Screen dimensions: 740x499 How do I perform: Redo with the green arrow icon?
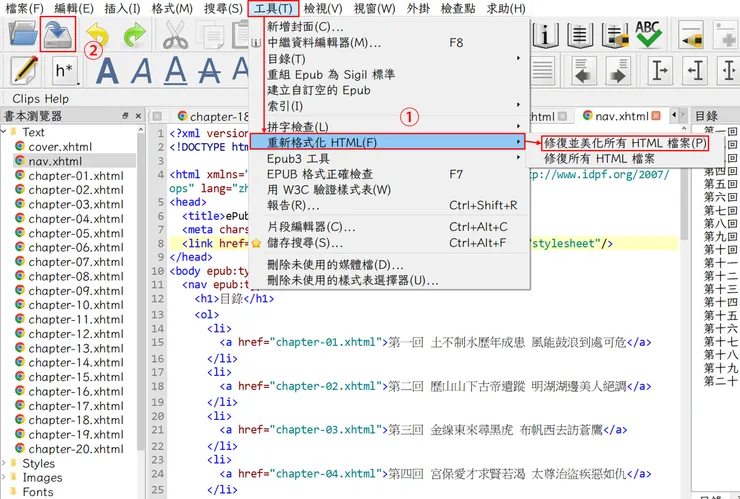[134, 35]
